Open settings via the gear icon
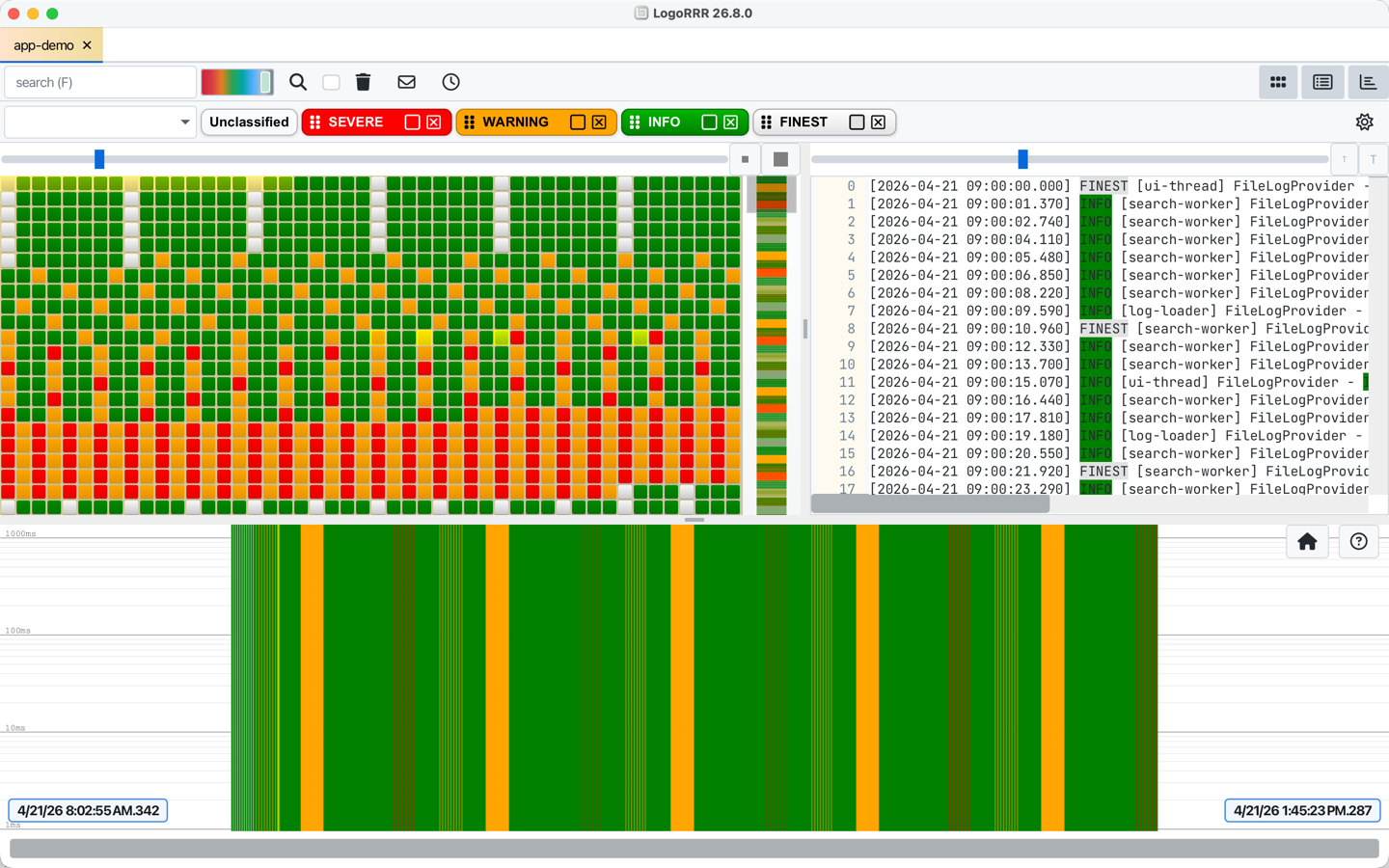The image size is (1389, 868). pyautogui.click(x=1364, y=122)
